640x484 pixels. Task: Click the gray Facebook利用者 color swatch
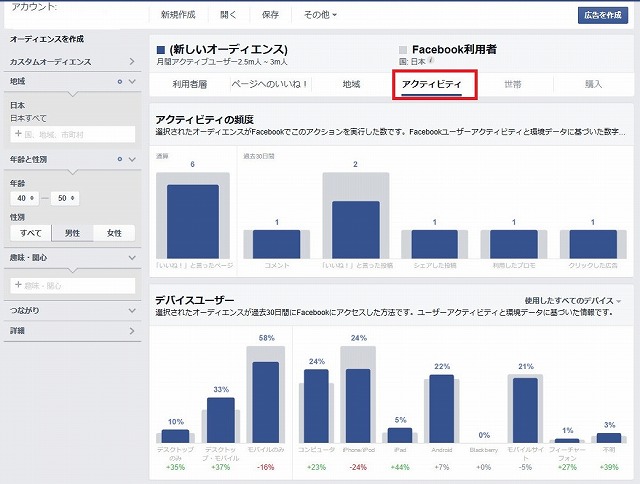403,50
